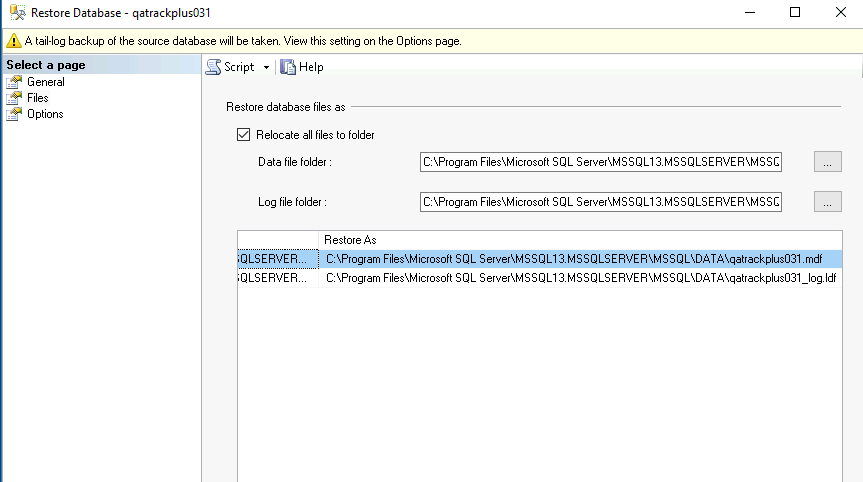The image size is (863, 482).
Task: Click the Log file folder path field
Action: (600, 202)
